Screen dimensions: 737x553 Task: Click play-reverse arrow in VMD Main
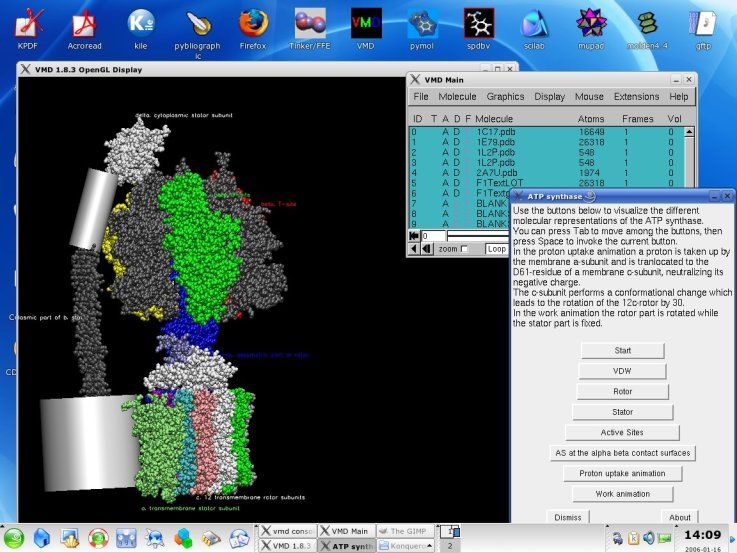coord(414,249)
